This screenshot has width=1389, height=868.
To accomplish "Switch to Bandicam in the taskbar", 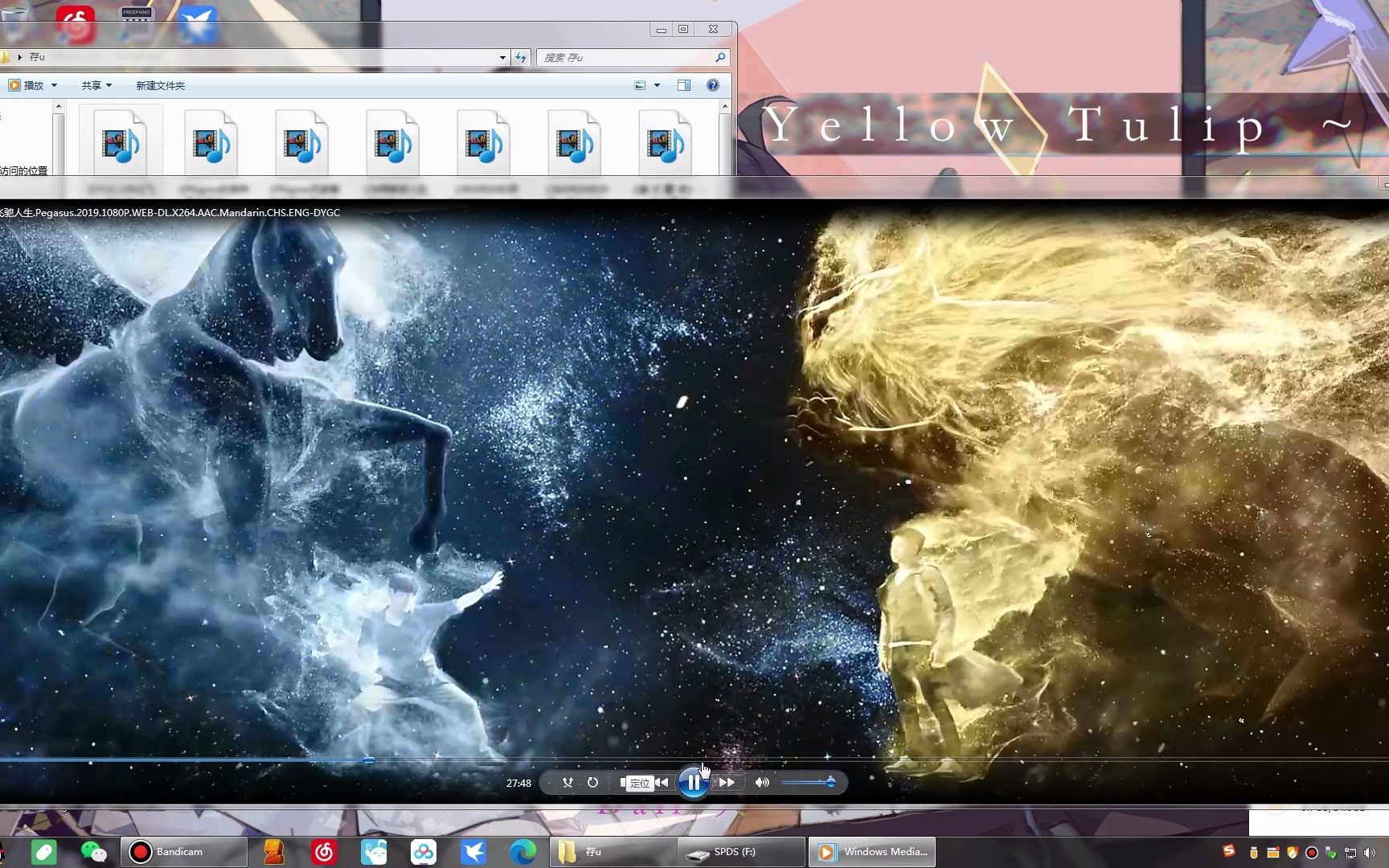I will [183, 852].
